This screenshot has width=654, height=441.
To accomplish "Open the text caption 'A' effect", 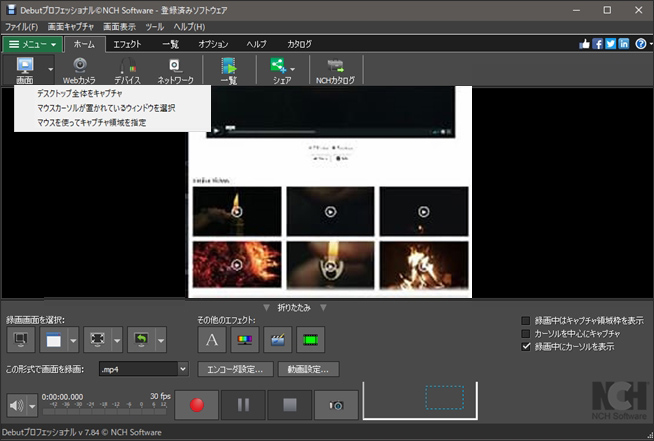I will [212, 340].
